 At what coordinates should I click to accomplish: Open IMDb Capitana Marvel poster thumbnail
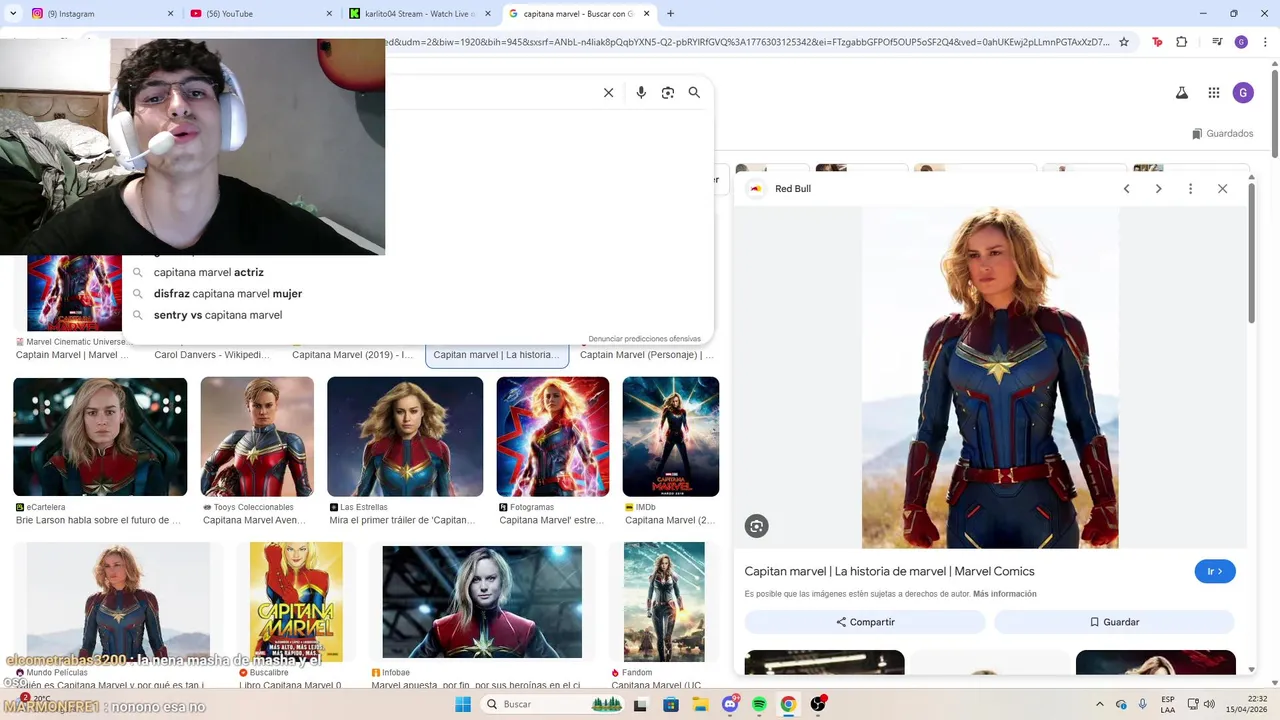671,436
